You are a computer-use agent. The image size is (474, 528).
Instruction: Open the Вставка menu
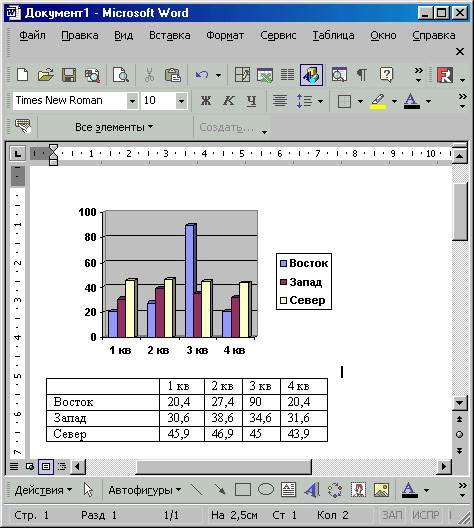[170, 35]
